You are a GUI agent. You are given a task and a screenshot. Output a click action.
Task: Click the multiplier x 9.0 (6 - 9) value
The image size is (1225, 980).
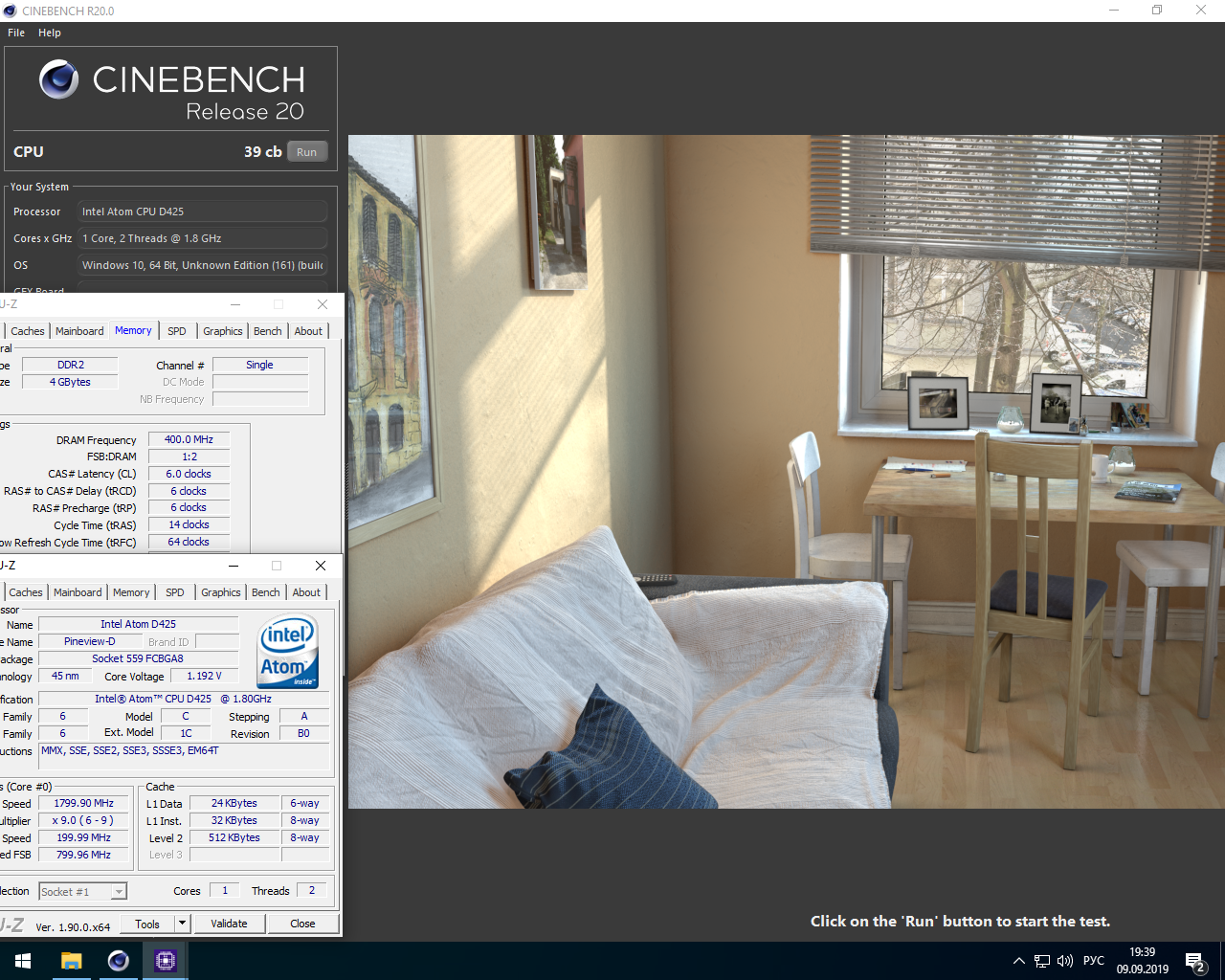point(83,820)
